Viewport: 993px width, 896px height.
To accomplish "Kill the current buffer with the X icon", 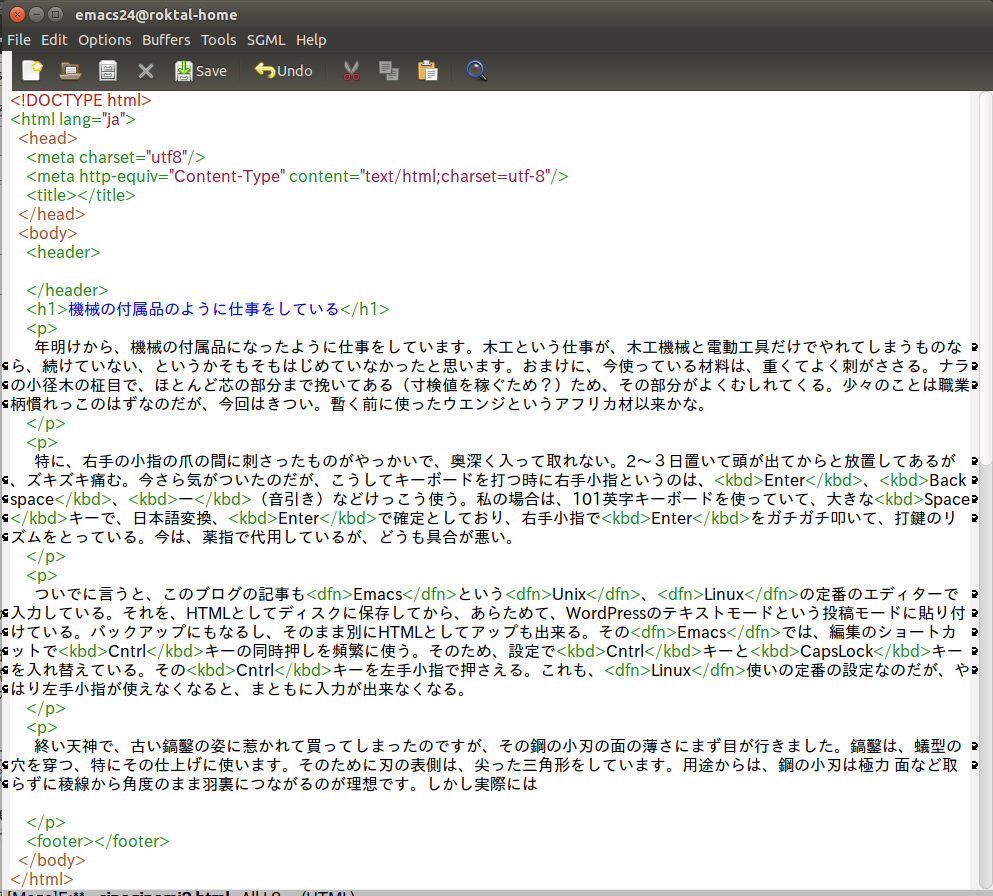I will click(x=146, y=71).
